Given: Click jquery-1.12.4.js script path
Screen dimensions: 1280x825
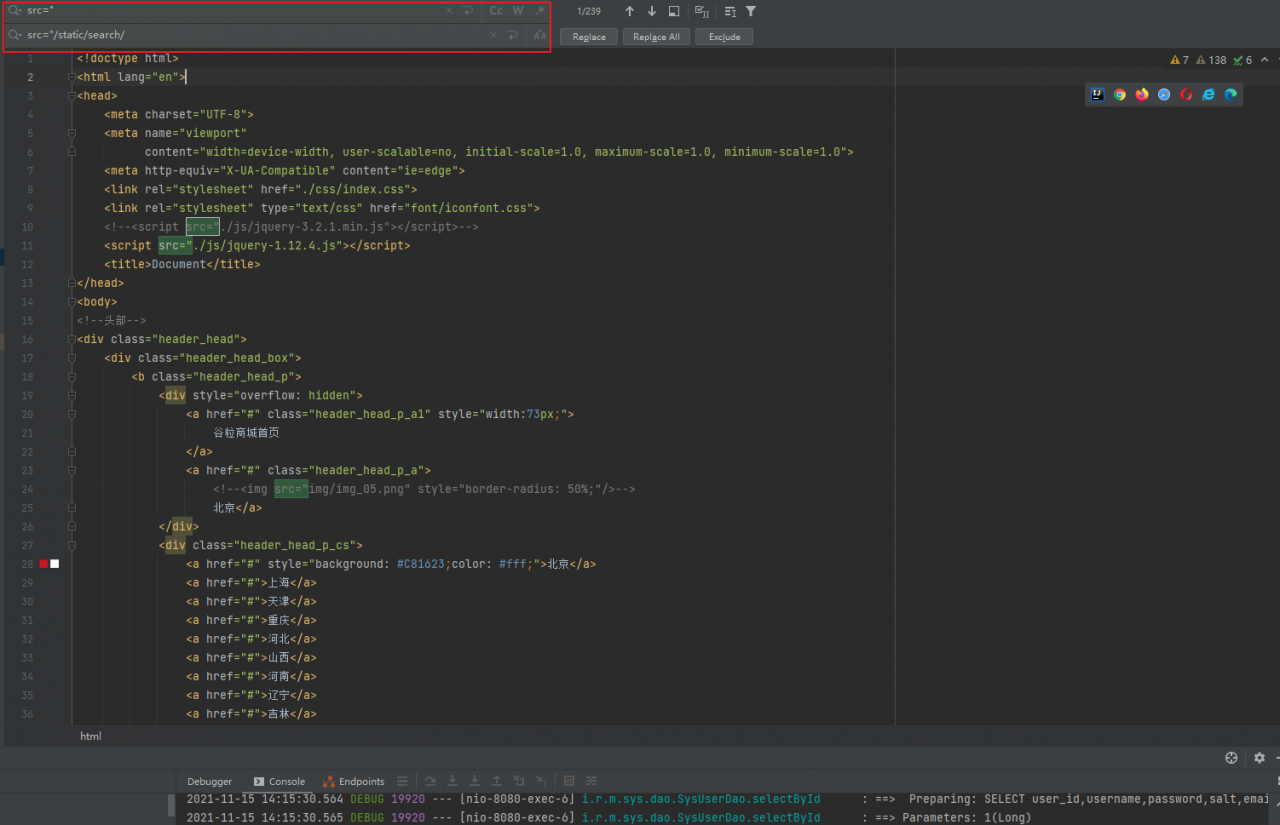Looking at the screenshot, I should 264,245.
